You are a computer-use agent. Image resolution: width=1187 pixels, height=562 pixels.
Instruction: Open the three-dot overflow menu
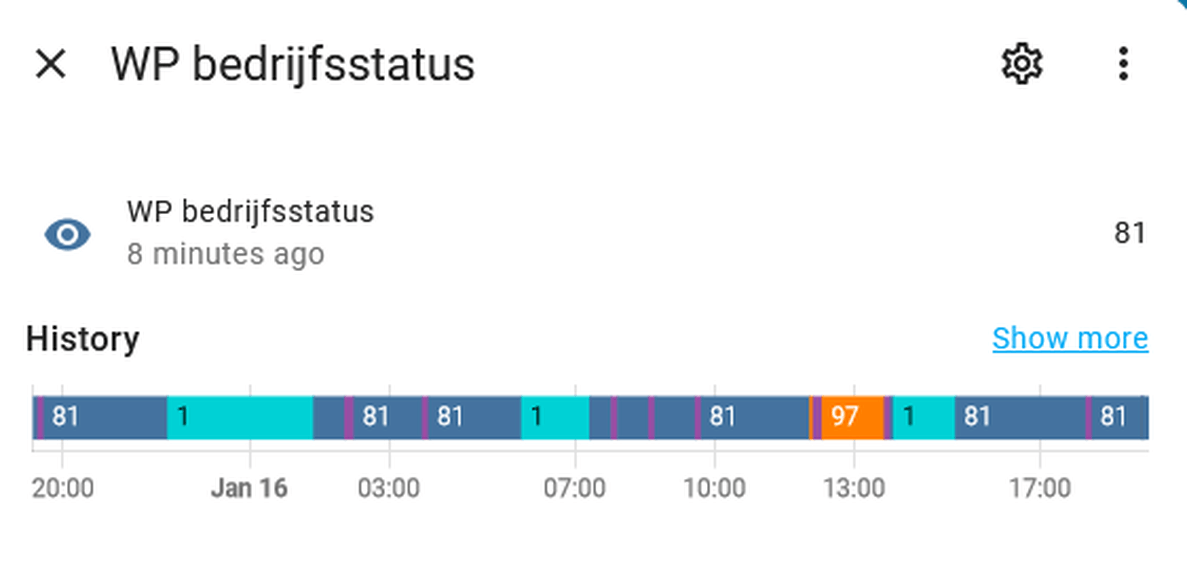(x=1123, y=64)
